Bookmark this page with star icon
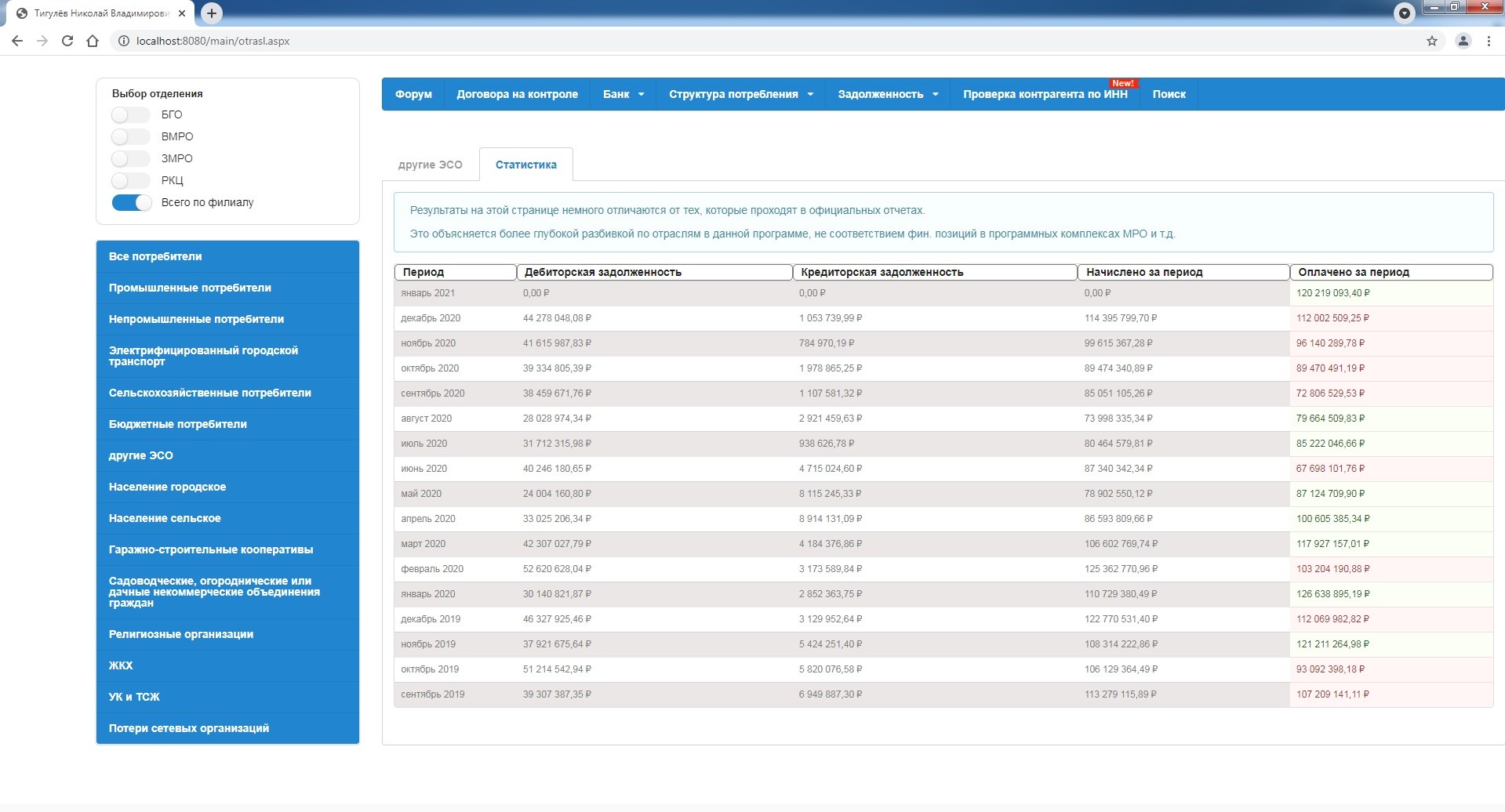 pyautogui.click(x=1432, y=41)
